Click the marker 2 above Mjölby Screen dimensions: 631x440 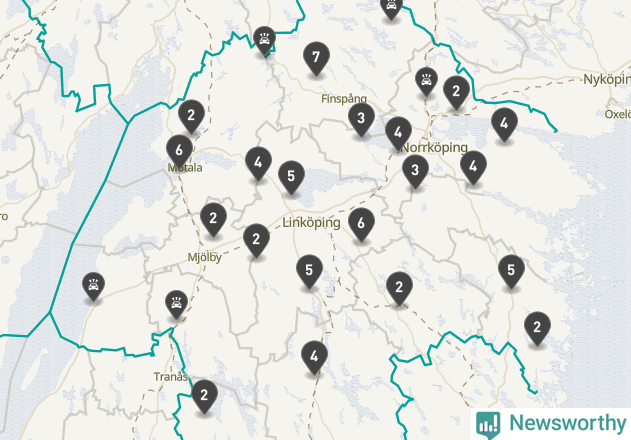tap(213, 220)
